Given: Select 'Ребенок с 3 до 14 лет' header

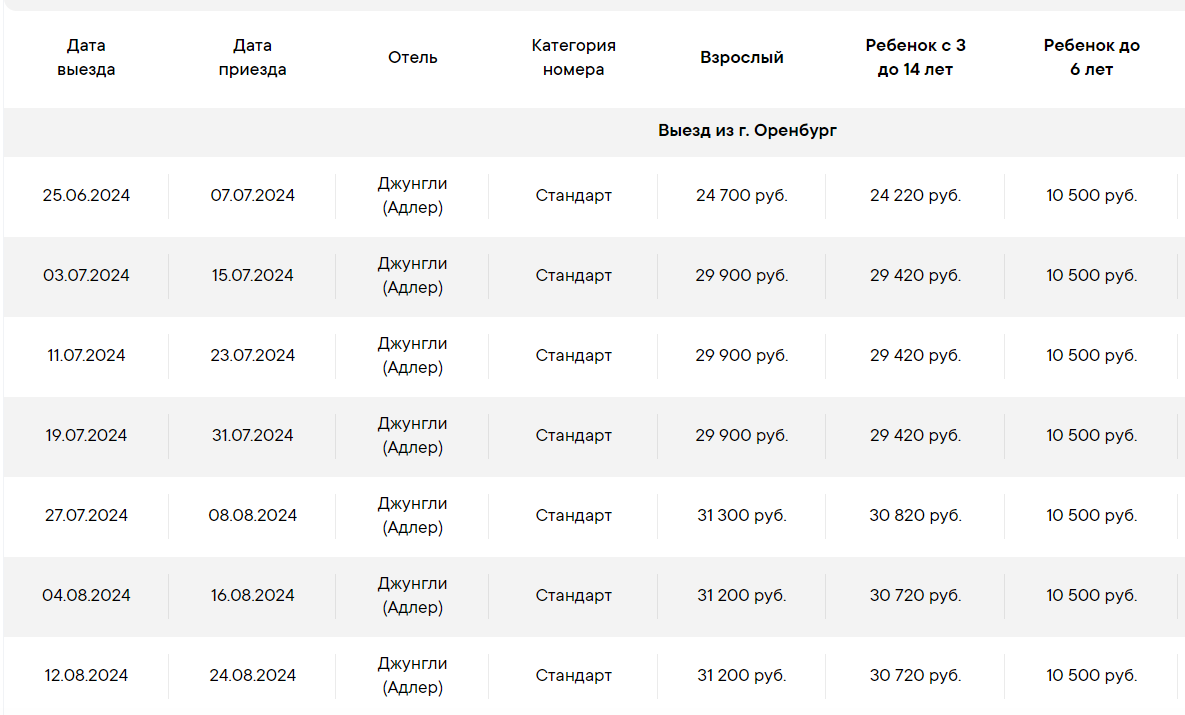Looking at the screenshot, I should (915, 57).
